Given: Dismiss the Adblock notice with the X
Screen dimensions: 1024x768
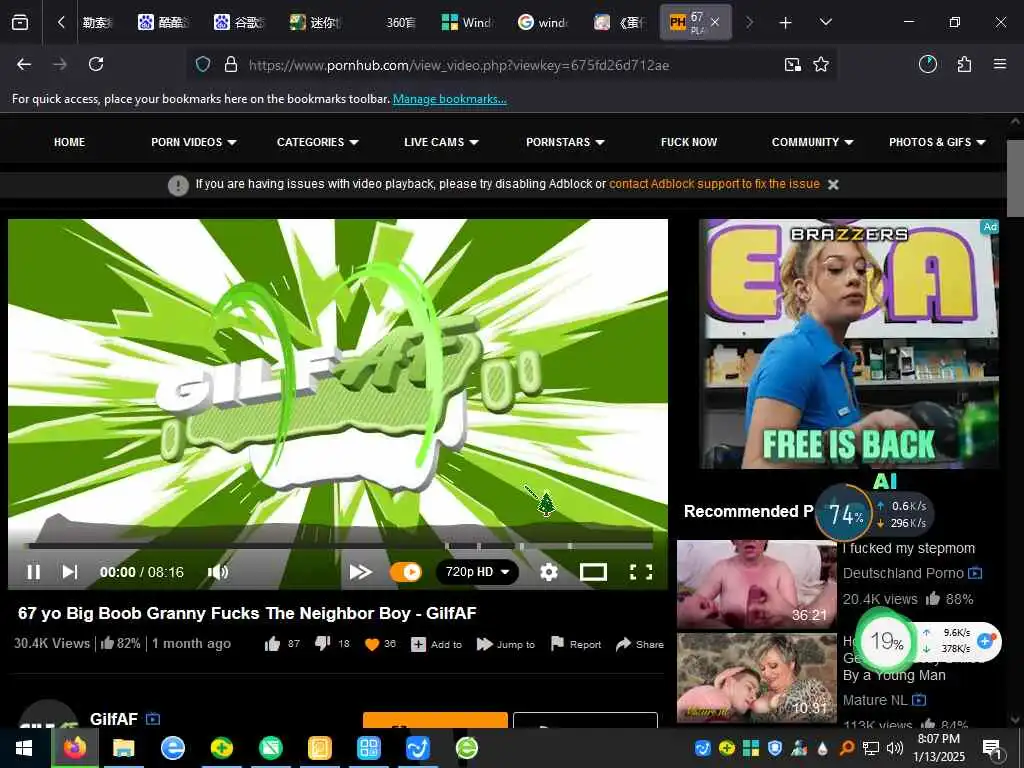Looking at the screenshot, I should point(833,185).
